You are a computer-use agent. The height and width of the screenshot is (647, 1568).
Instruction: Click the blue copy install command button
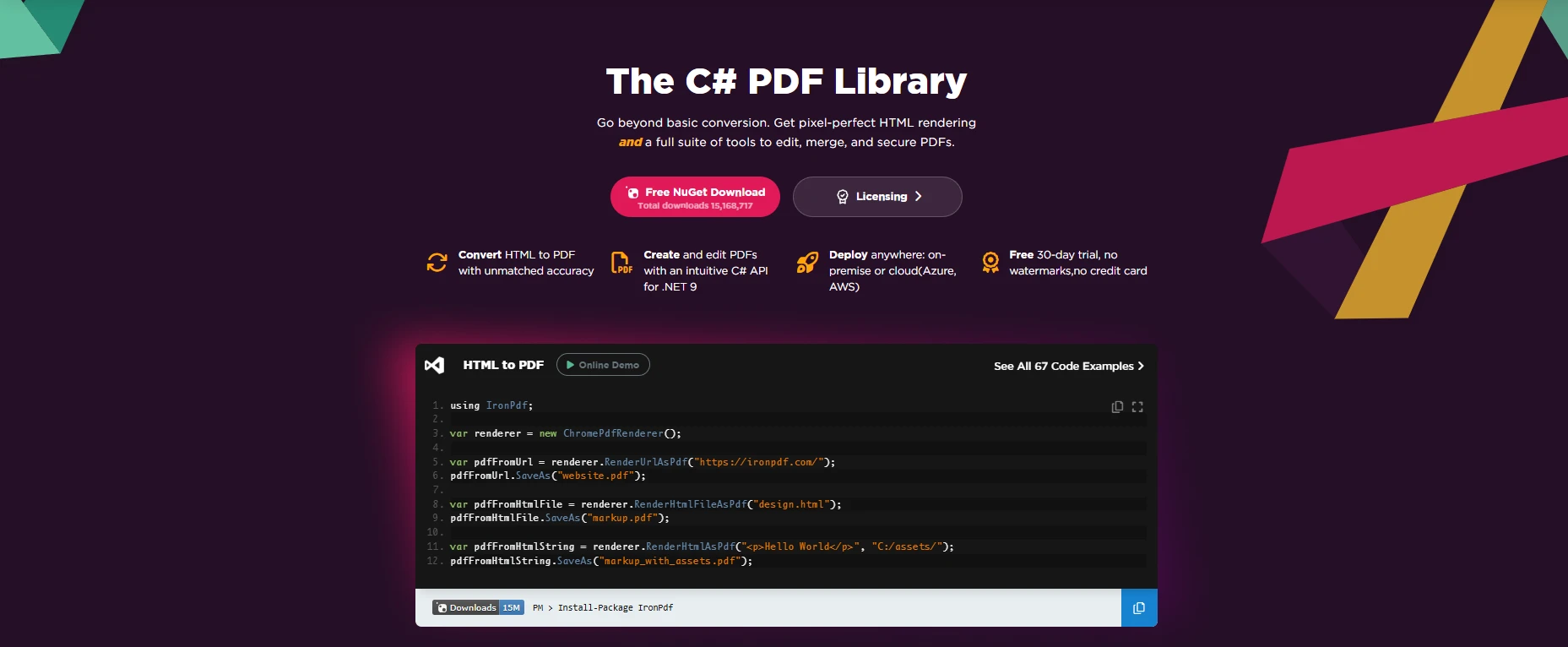point(1139,608)
